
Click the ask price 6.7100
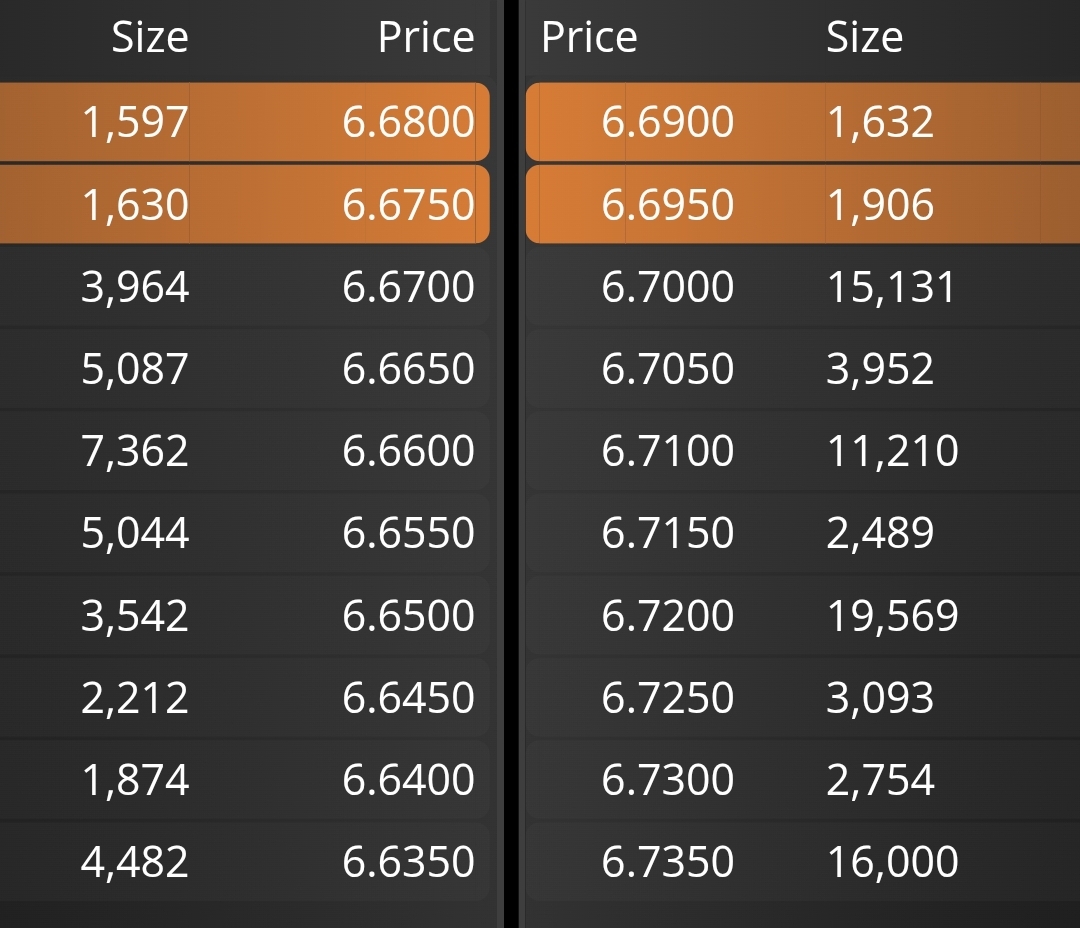tap(667, 451)
